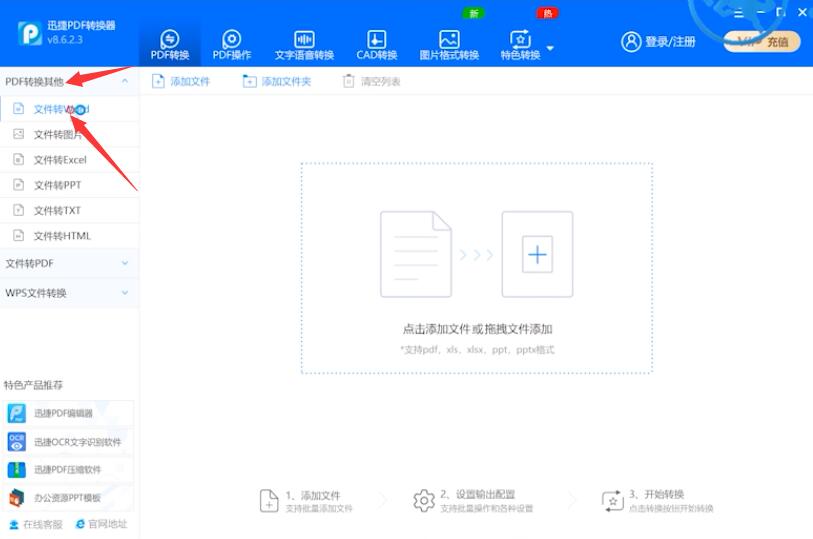Click the 办公资源PPT模板 icon

click(17, 498)
